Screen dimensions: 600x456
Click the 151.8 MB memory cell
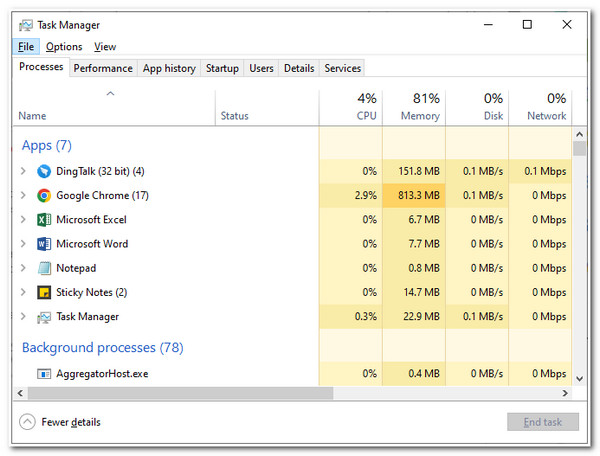414,171
